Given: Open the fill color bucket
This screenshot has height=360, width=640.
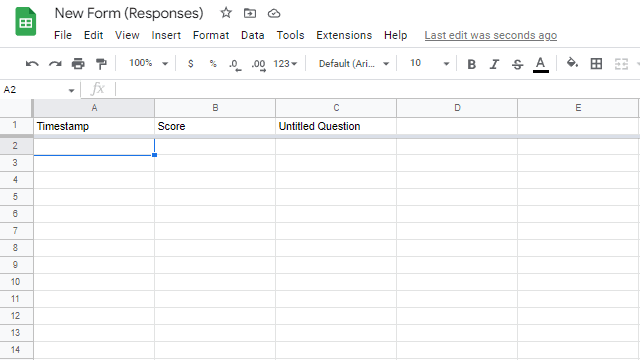Looking at the screenshot, I should 572,63.
